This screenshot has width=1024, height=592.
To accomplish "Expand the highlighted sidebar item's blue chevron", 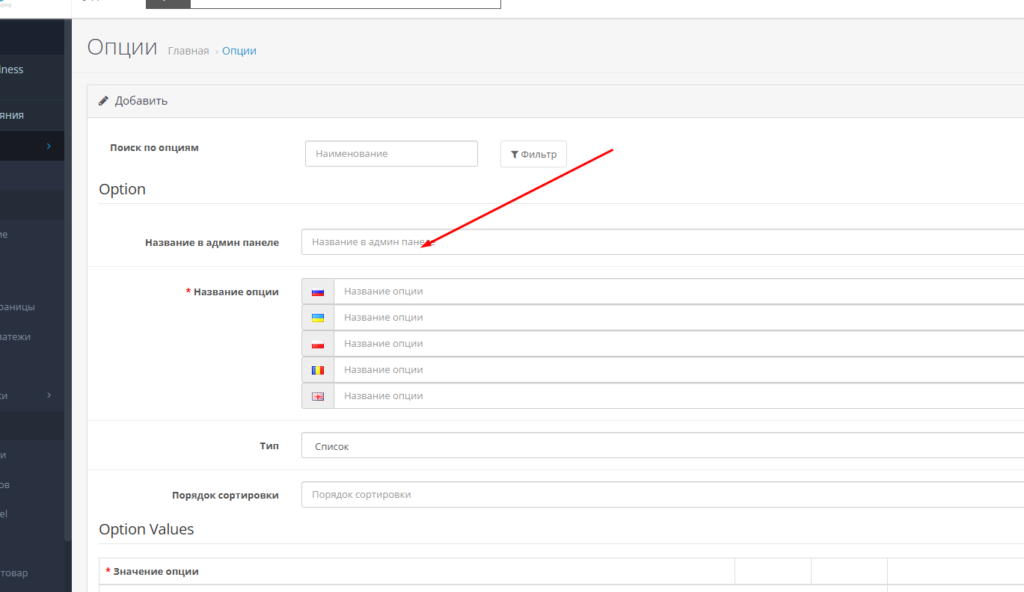I will [x=48, y=146].
